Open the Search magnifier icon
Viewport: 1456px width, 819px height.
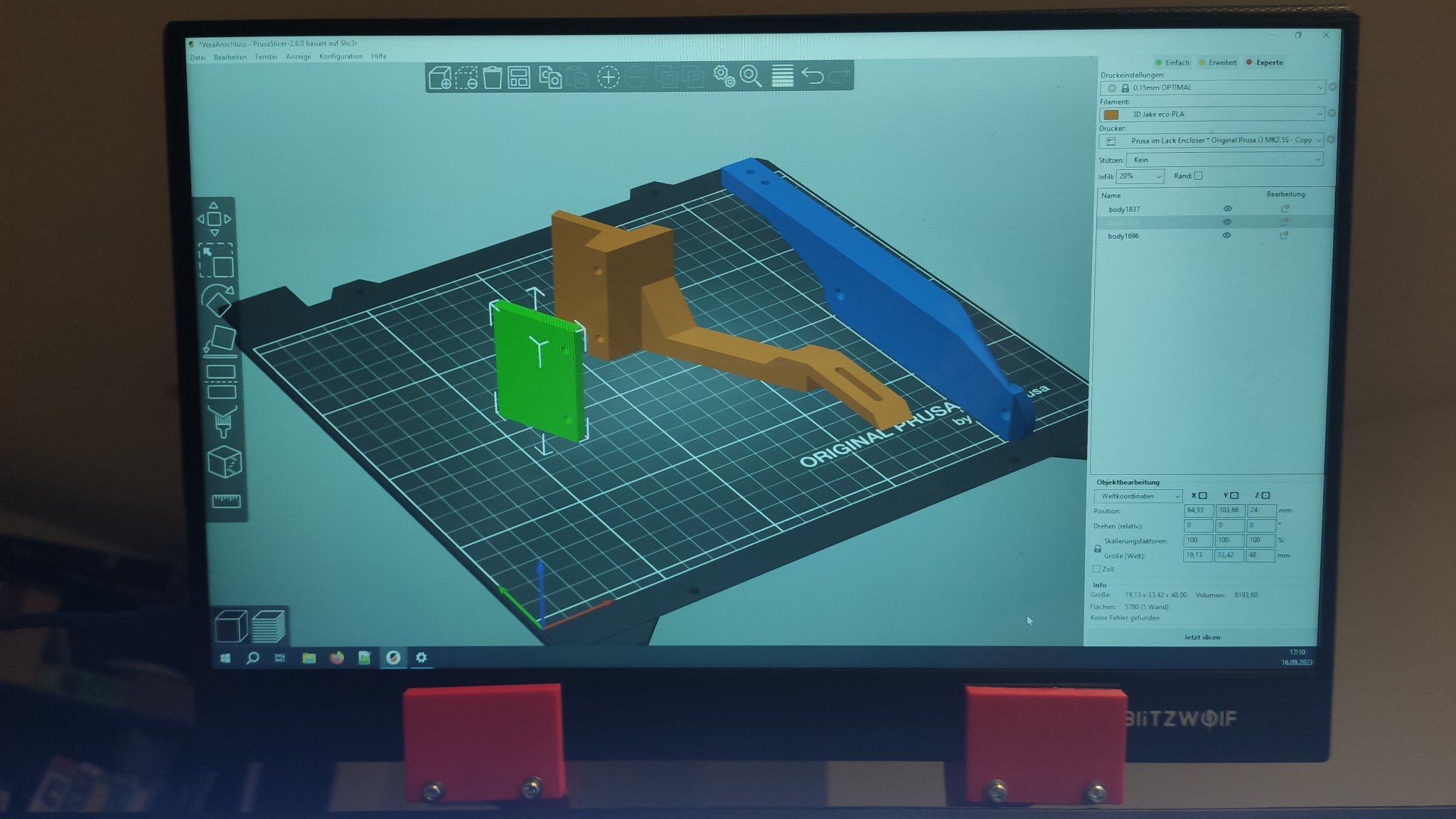pyautogui.click(x=751, y=76)
